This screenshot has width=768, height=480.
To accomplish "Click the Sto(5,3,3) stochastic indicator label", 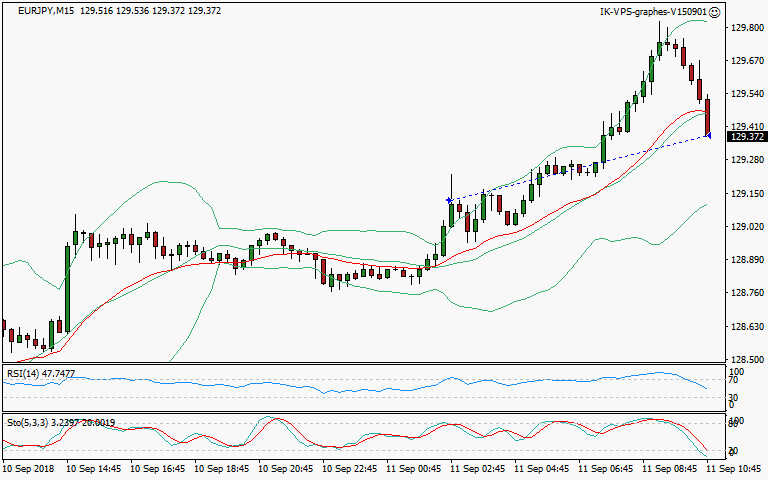I will (28, 422).
